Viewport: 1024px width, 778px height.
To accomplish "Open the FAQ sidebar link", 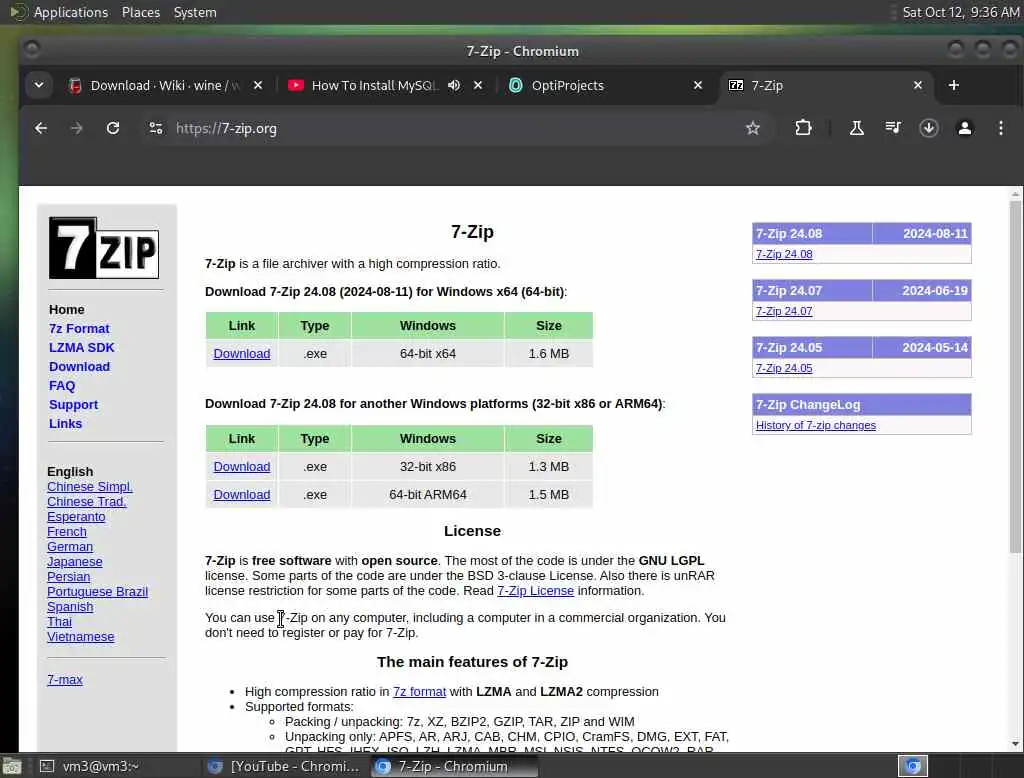I will [62, 385].
